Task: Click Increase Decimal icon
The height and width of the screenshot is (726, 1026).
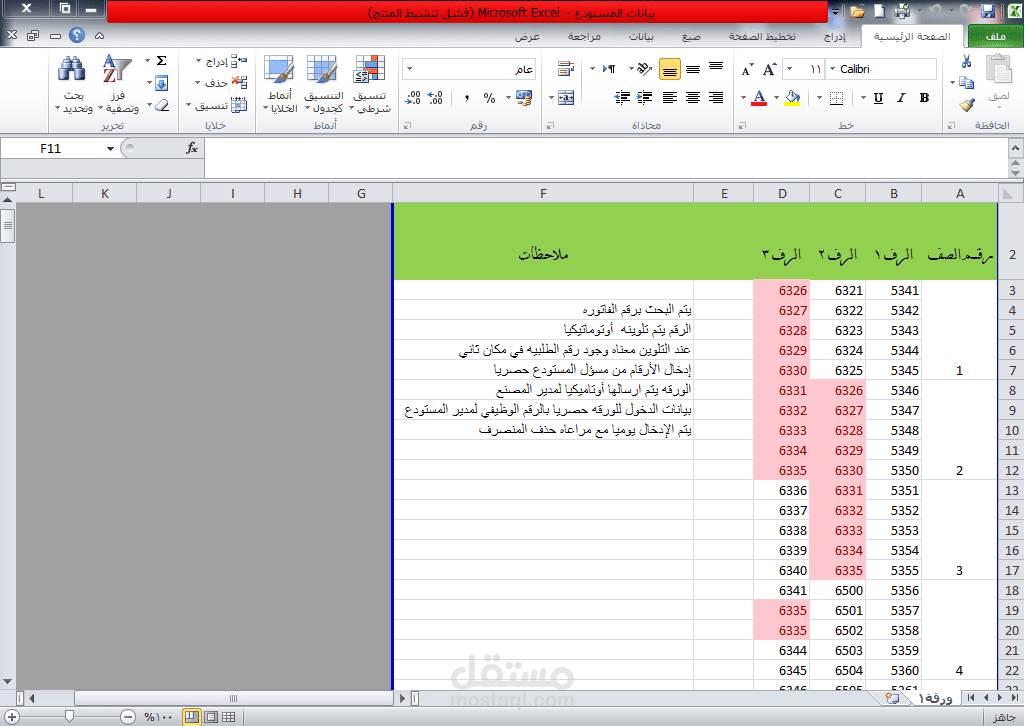Action: coord(435,98)
